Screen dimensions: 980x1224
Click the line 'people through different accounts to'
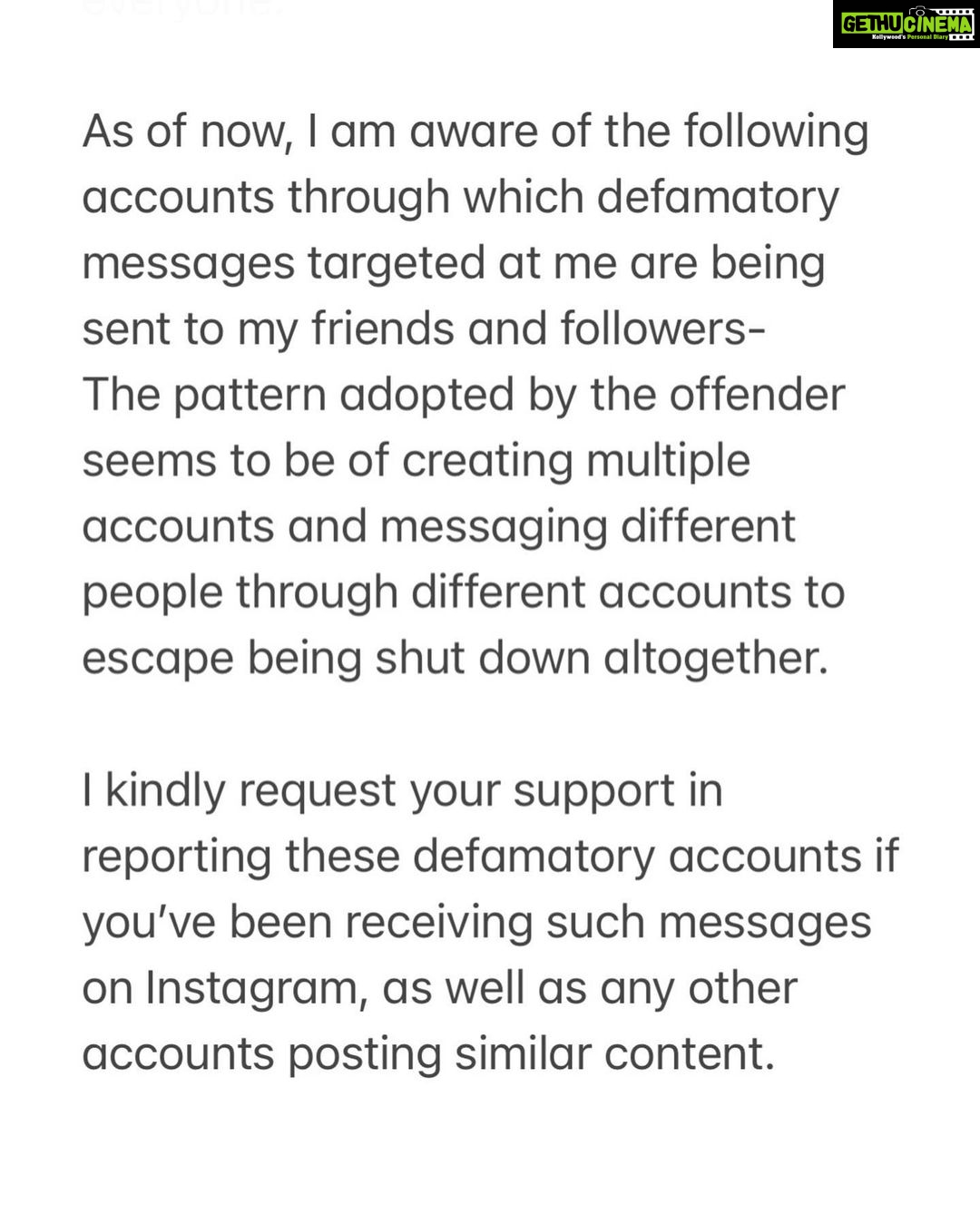(463, 592)
